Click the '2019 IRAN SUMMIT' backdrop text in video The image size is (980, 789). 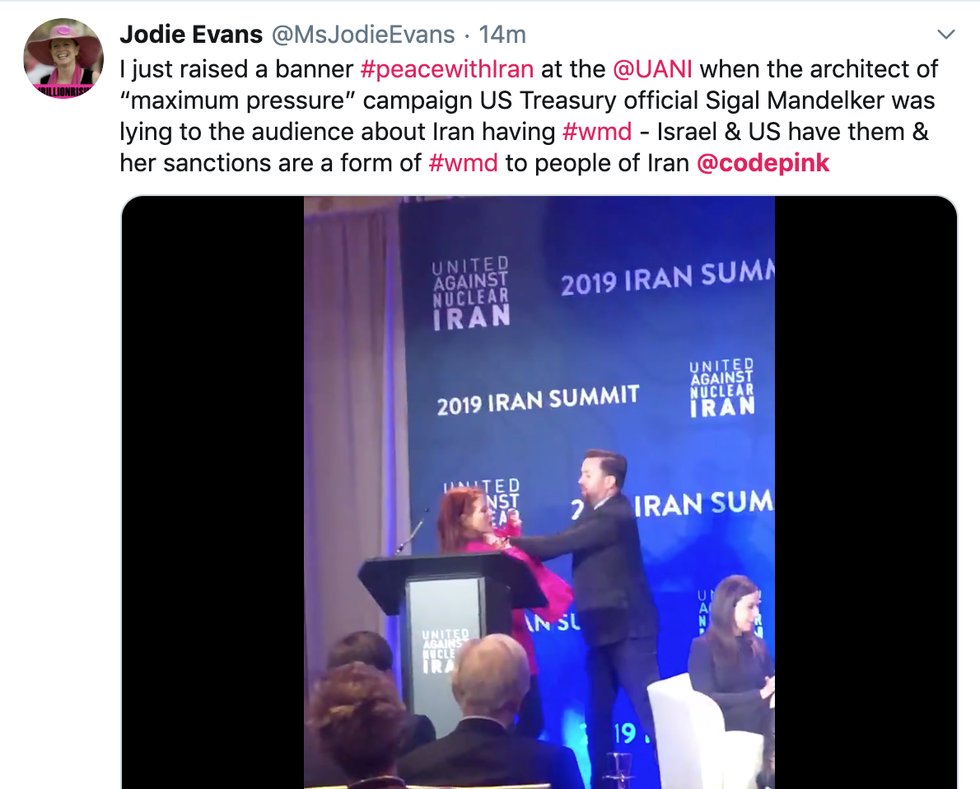tap(538, 400)
